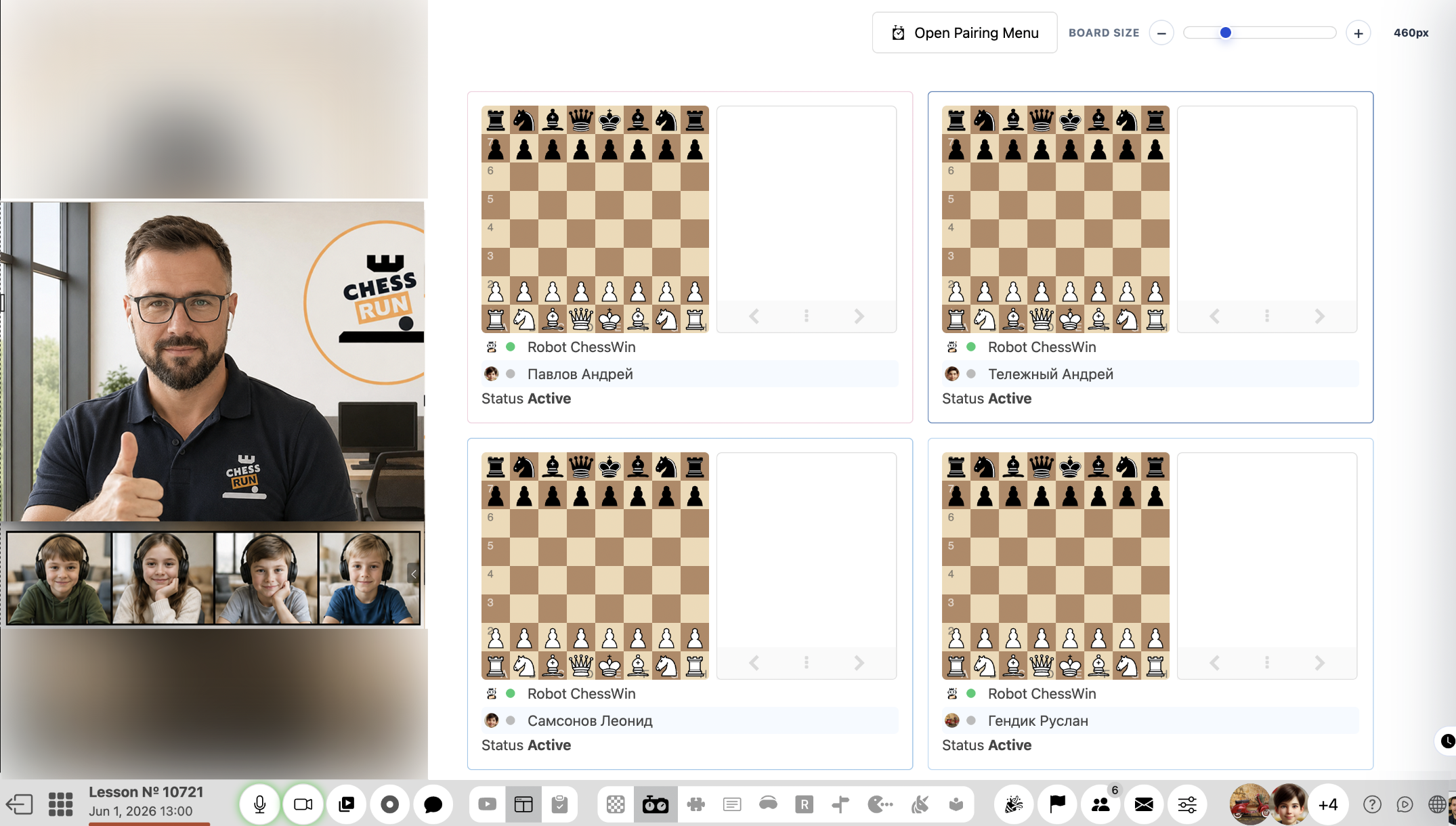This screenshot has height=826, width=1456.
Task: Select player Тележный Андрей
Action: 1151,374
